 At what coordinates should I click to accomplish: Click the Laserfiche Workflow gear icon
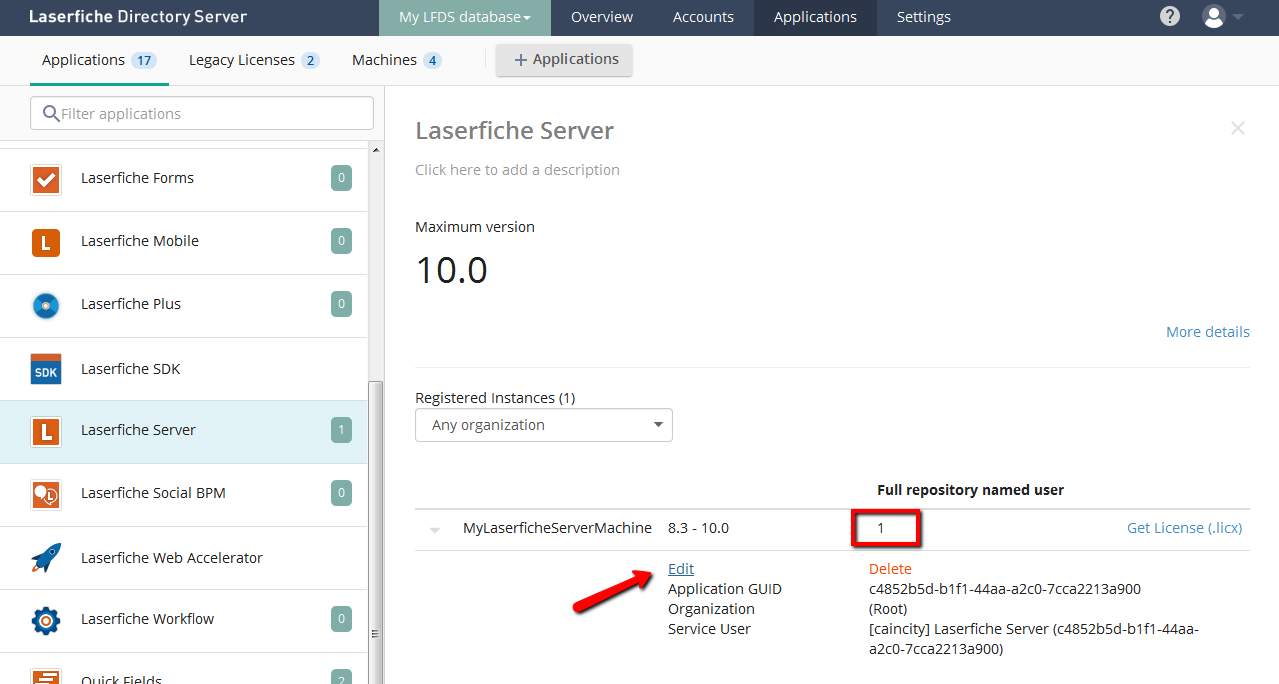[x=46, y=620]
